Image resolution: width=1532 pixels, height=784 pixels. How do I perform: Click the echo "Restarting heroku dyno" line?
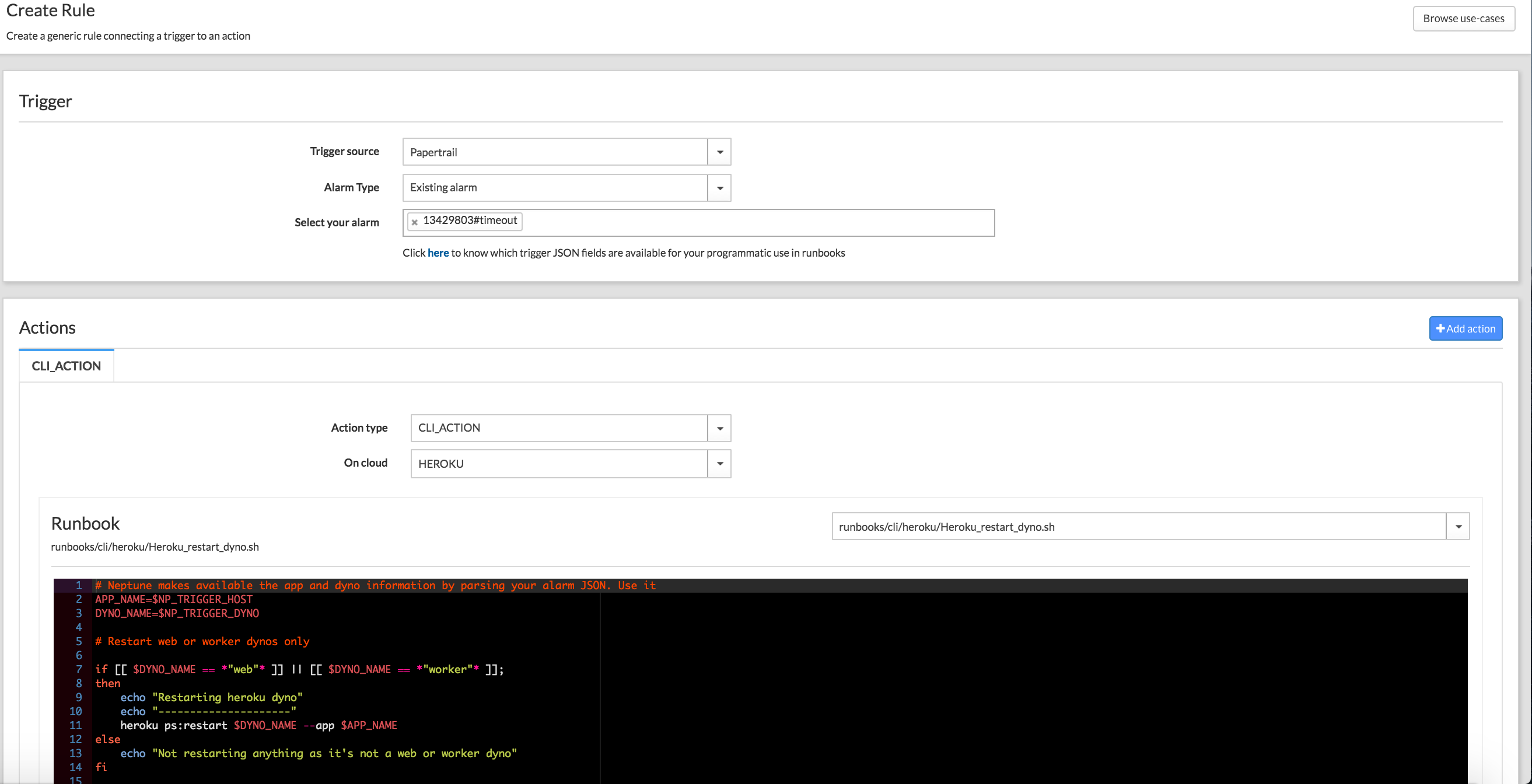[x=211, y=697]
